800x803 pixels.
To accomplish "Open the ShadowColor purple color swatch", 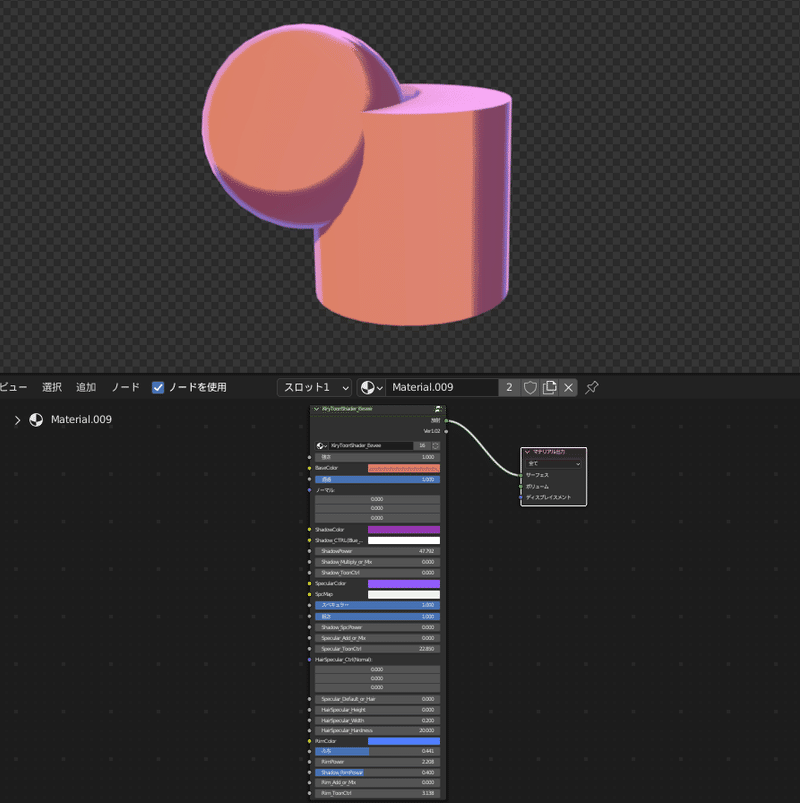I will [x=404, y=530].
